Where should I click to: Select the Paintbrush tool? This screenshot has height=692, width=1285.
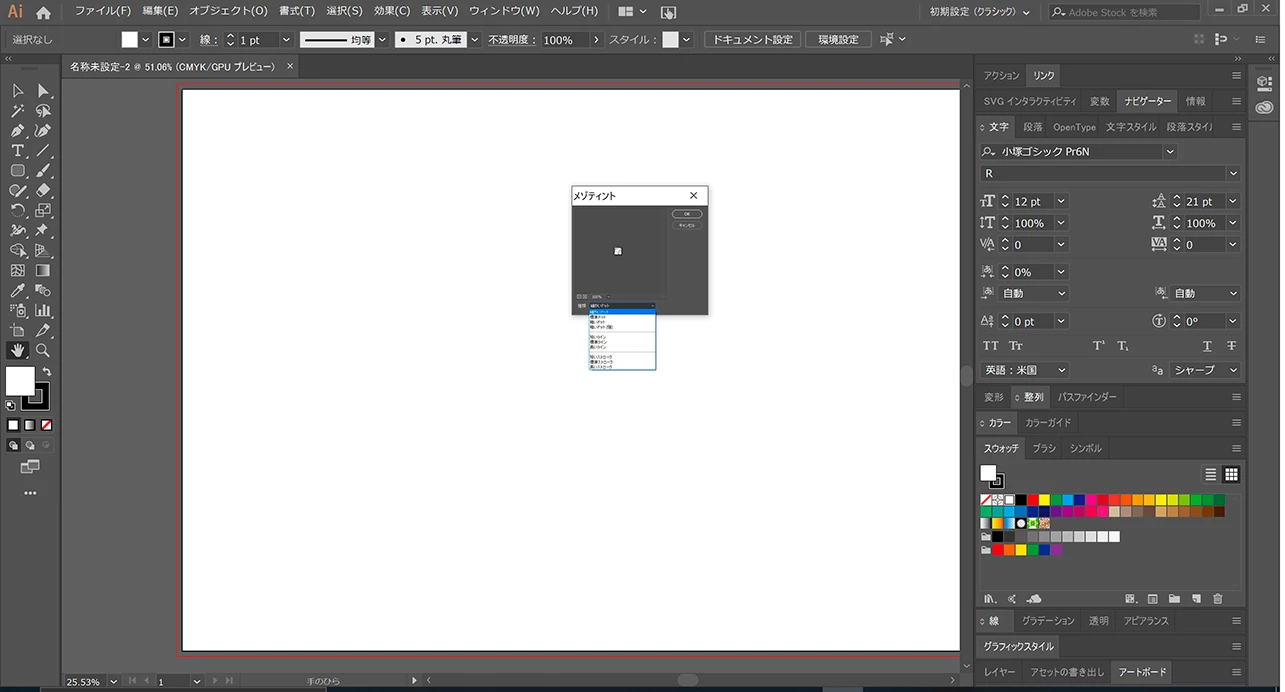pyautogui.click(x=43, y=171)
